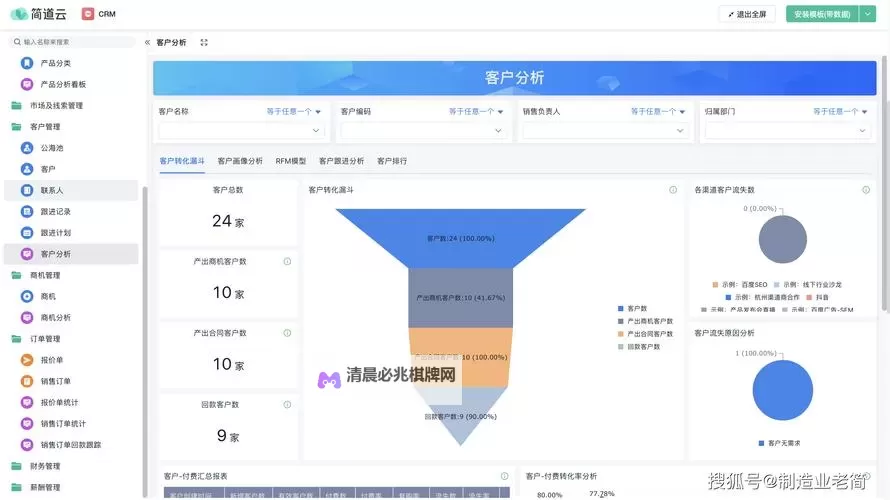Open 报价单统计 dashboard

(x=59, y=402)
